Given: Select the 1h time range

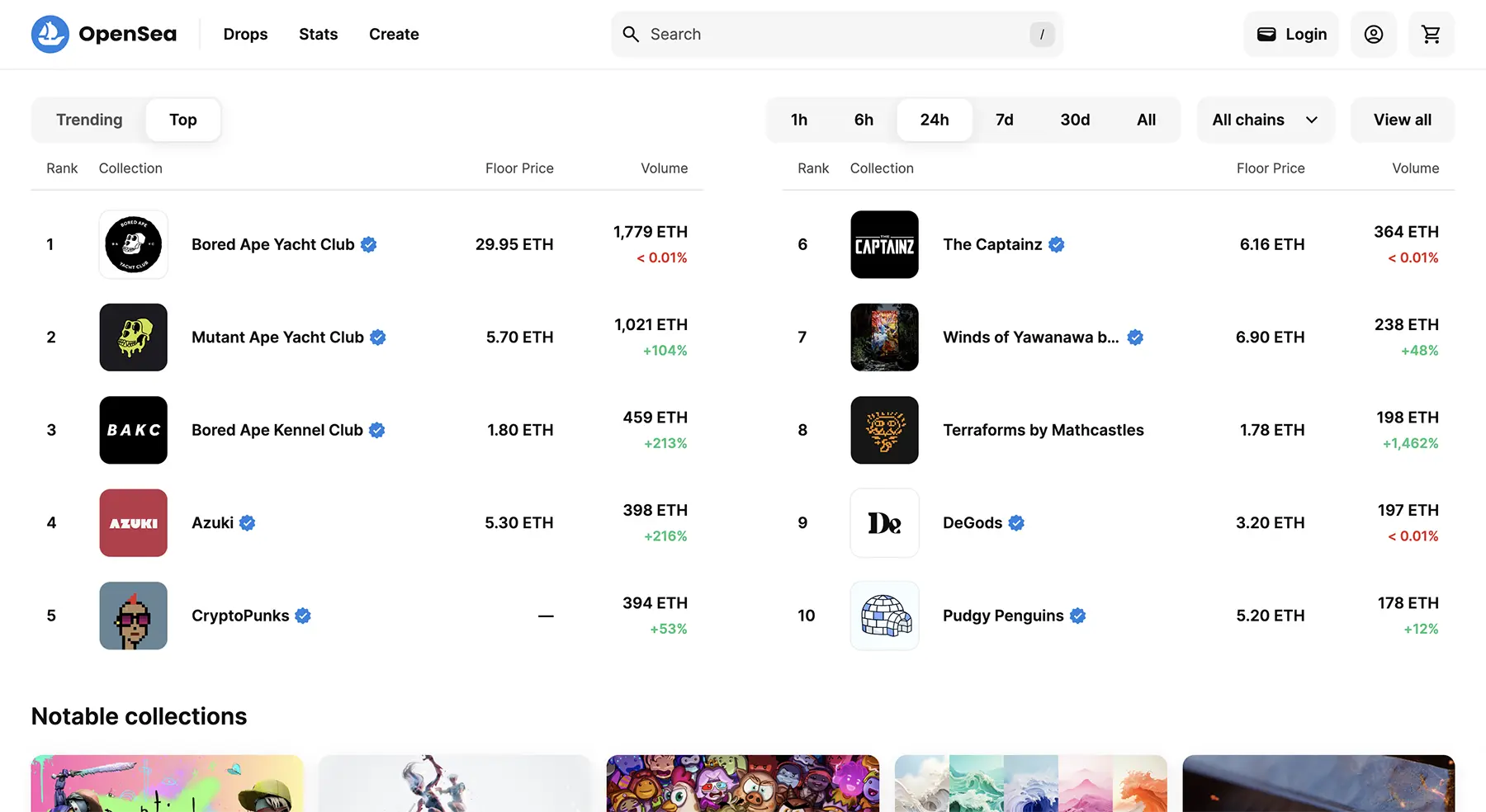Looking at the screenshot, I should [x=799, y=120].
